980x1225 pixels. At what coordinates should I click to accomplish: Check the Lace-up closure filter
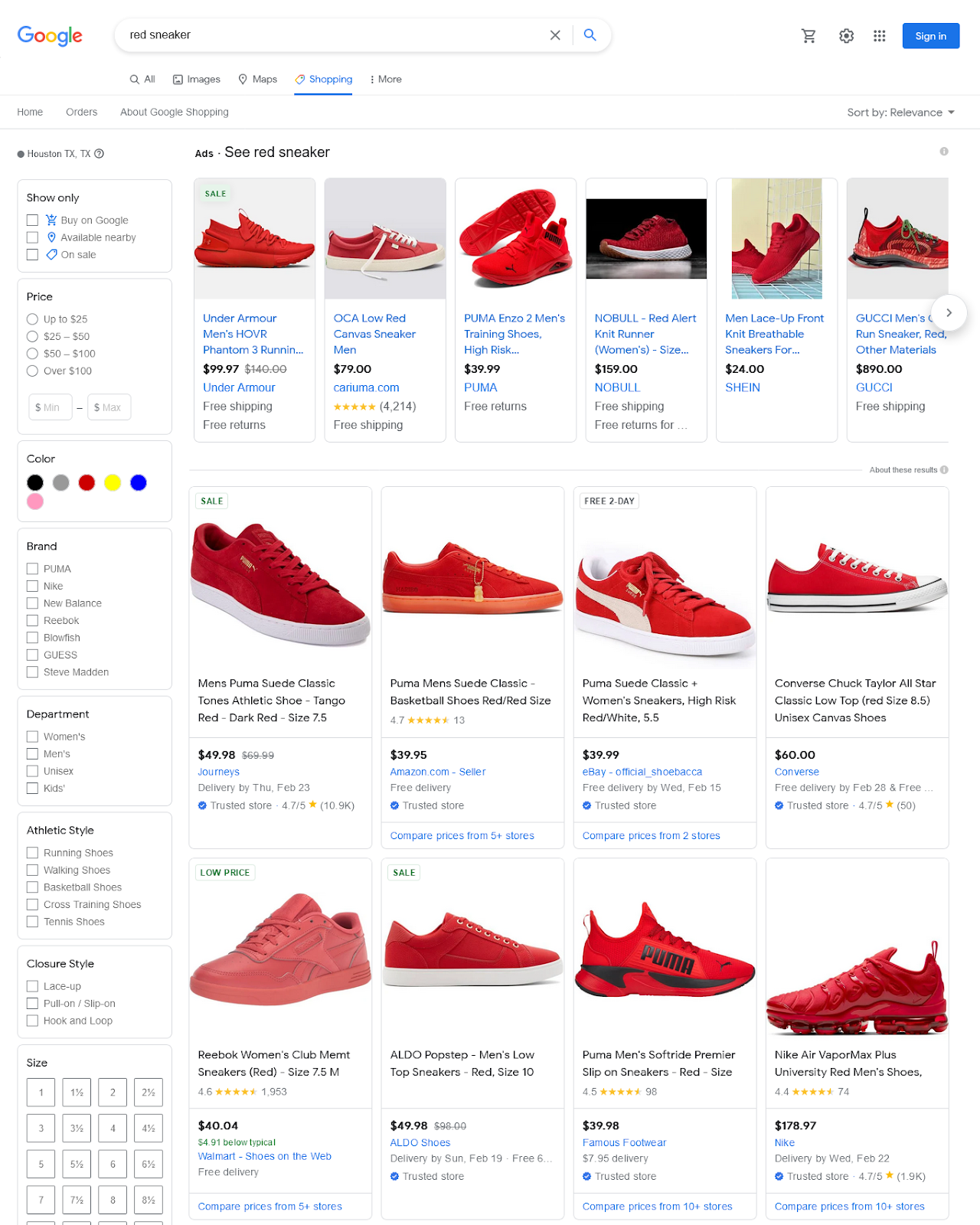pyautogui.click(x=32, y=986)
